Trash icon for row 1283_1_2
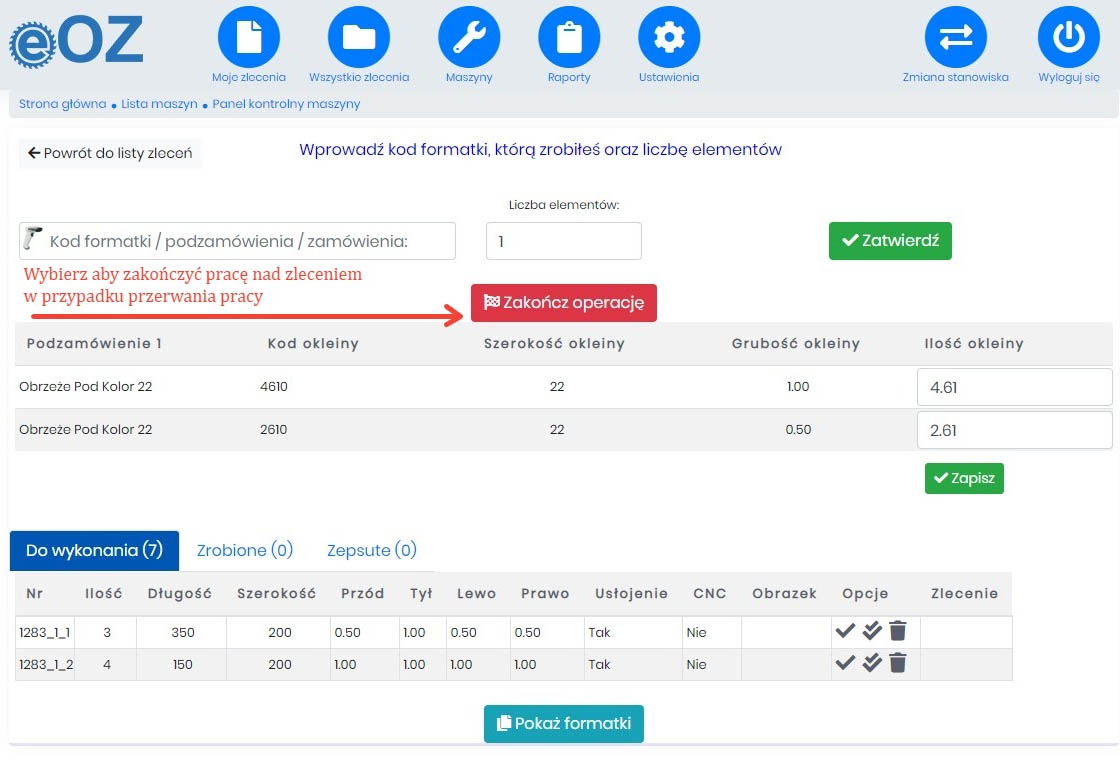 click(x=898, y=663)
